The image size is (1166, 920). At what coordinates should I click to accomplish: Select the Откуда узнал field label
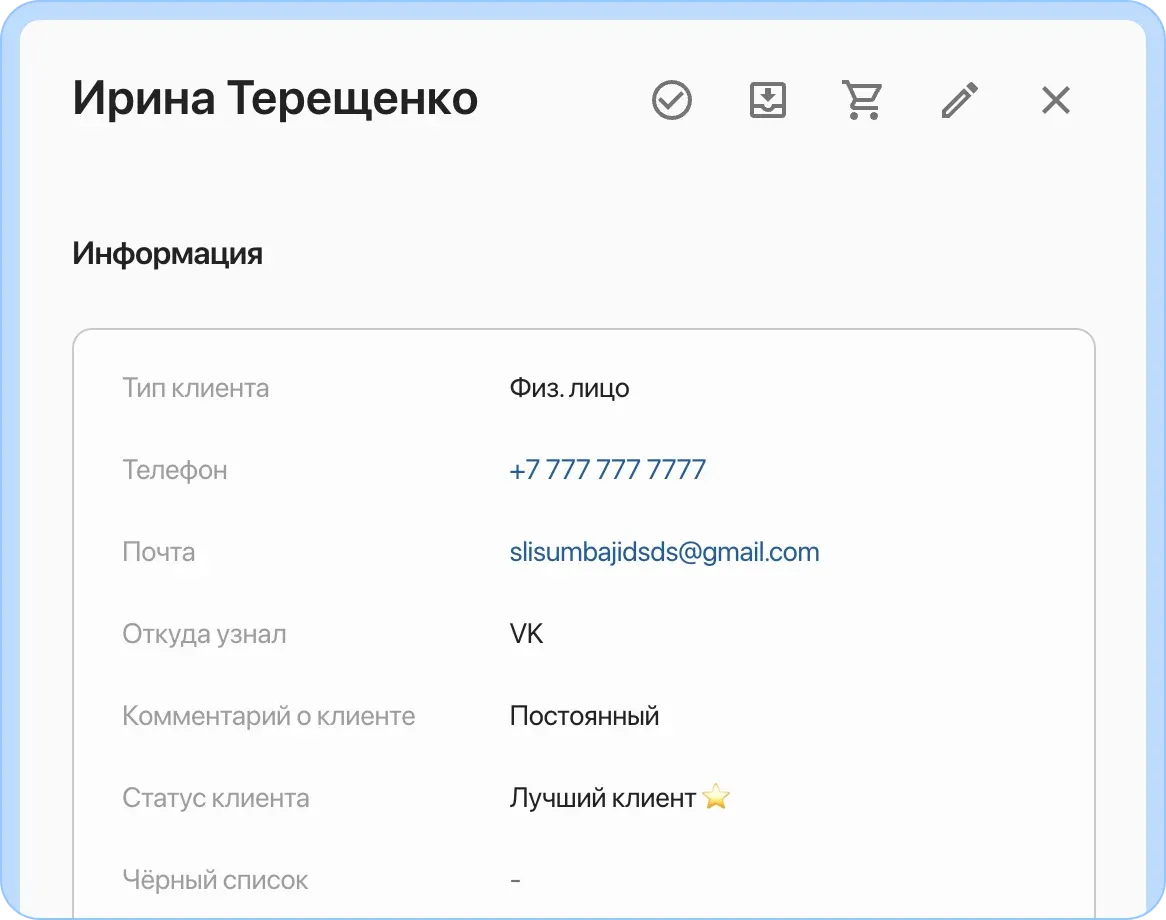tap(204, 633)
